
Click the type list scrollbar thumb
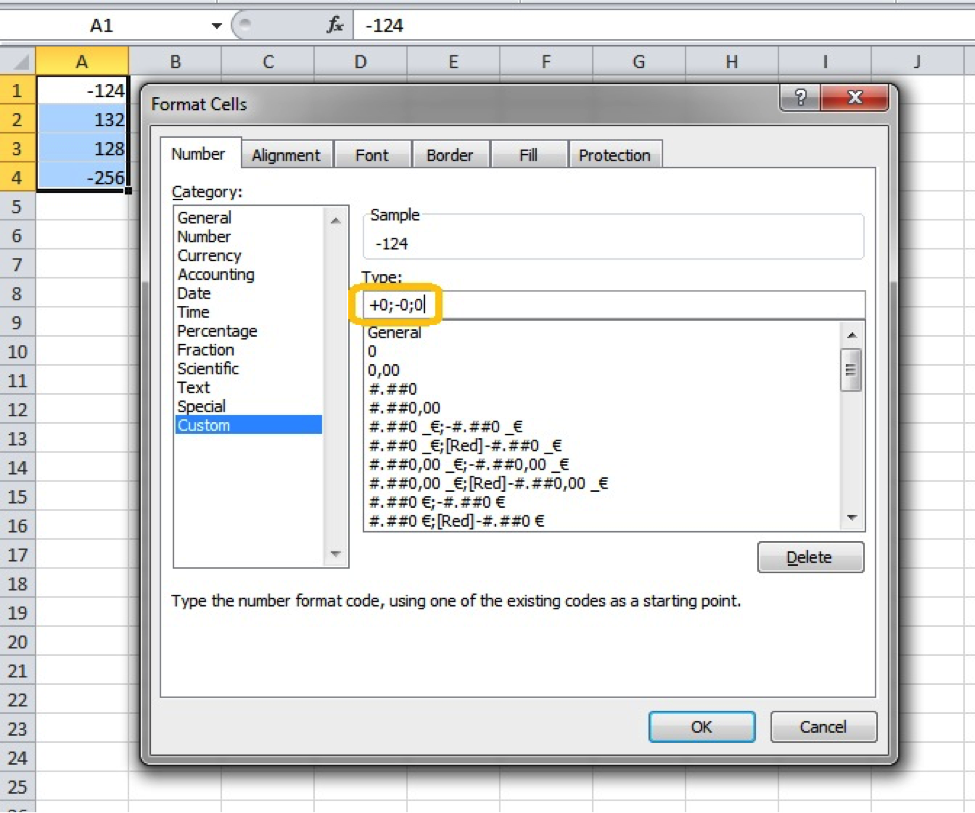[x=851, y=369]
